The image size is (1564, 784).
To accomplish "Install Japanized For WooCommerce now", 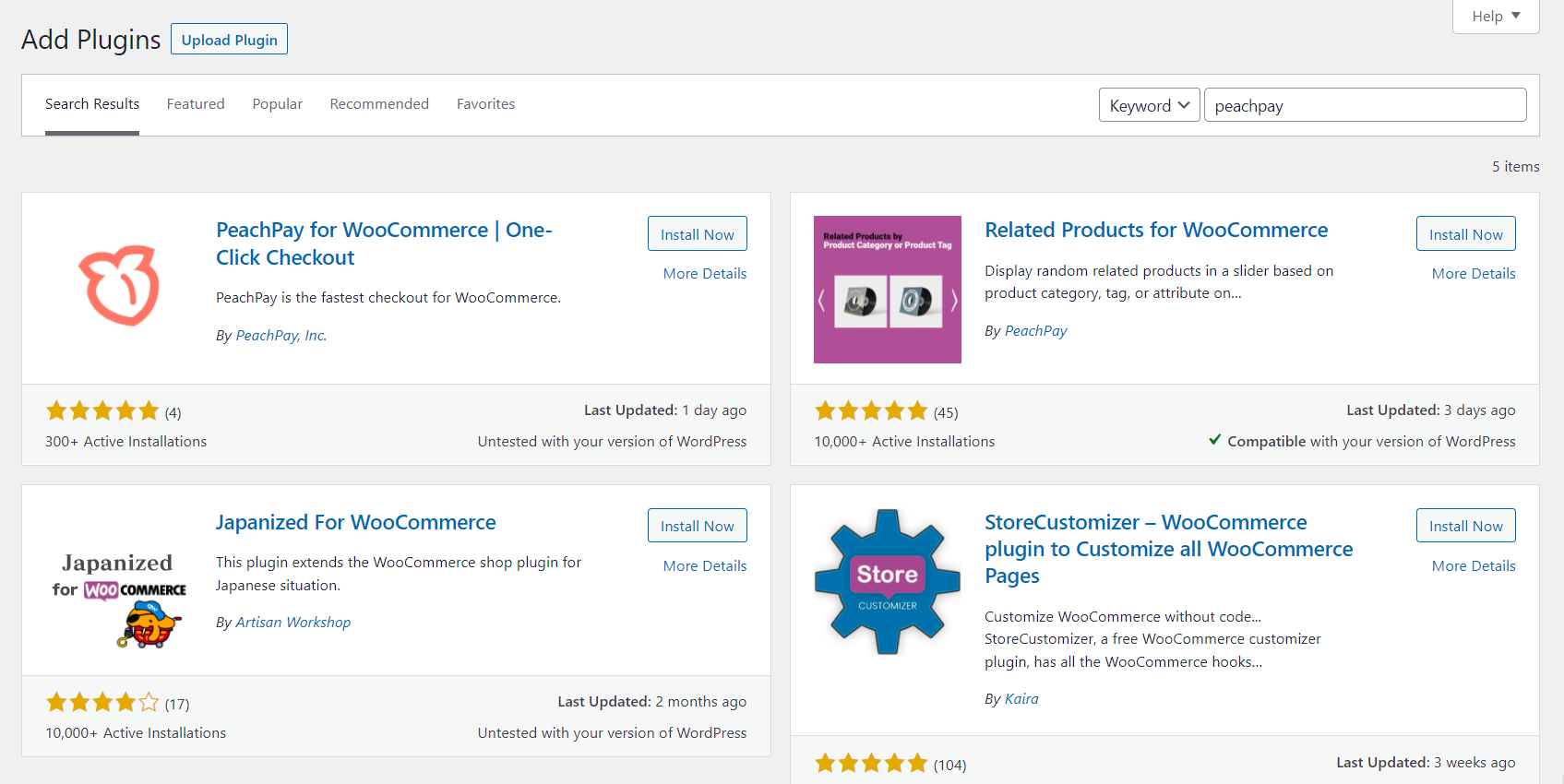I will (698, 526).
